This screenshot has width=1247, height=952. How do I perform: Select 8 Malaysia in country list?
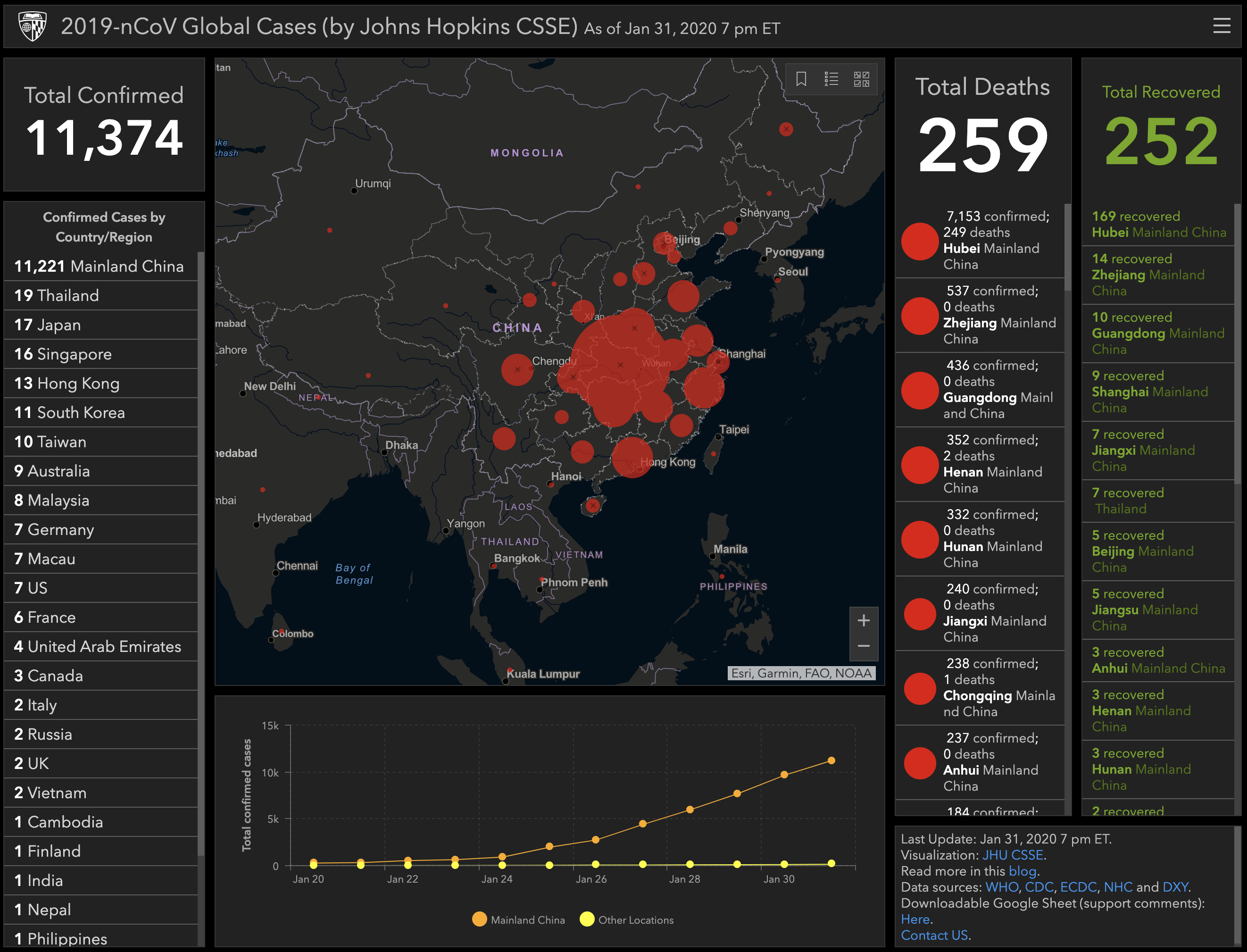click(101, 501)
